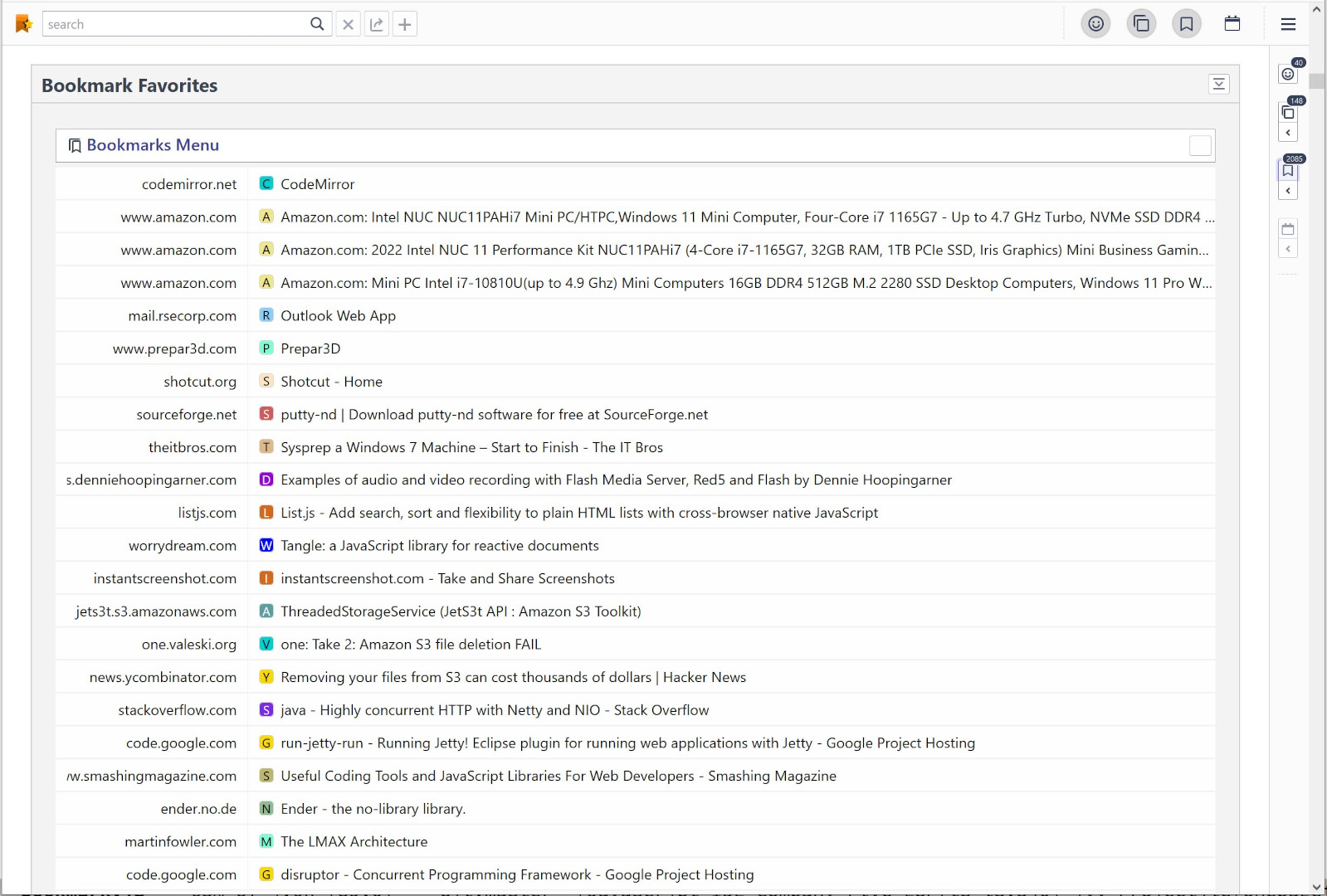
Task: Toggle the tabs (stacked squares) toolbar button
Action: (x=1142, y=24)
